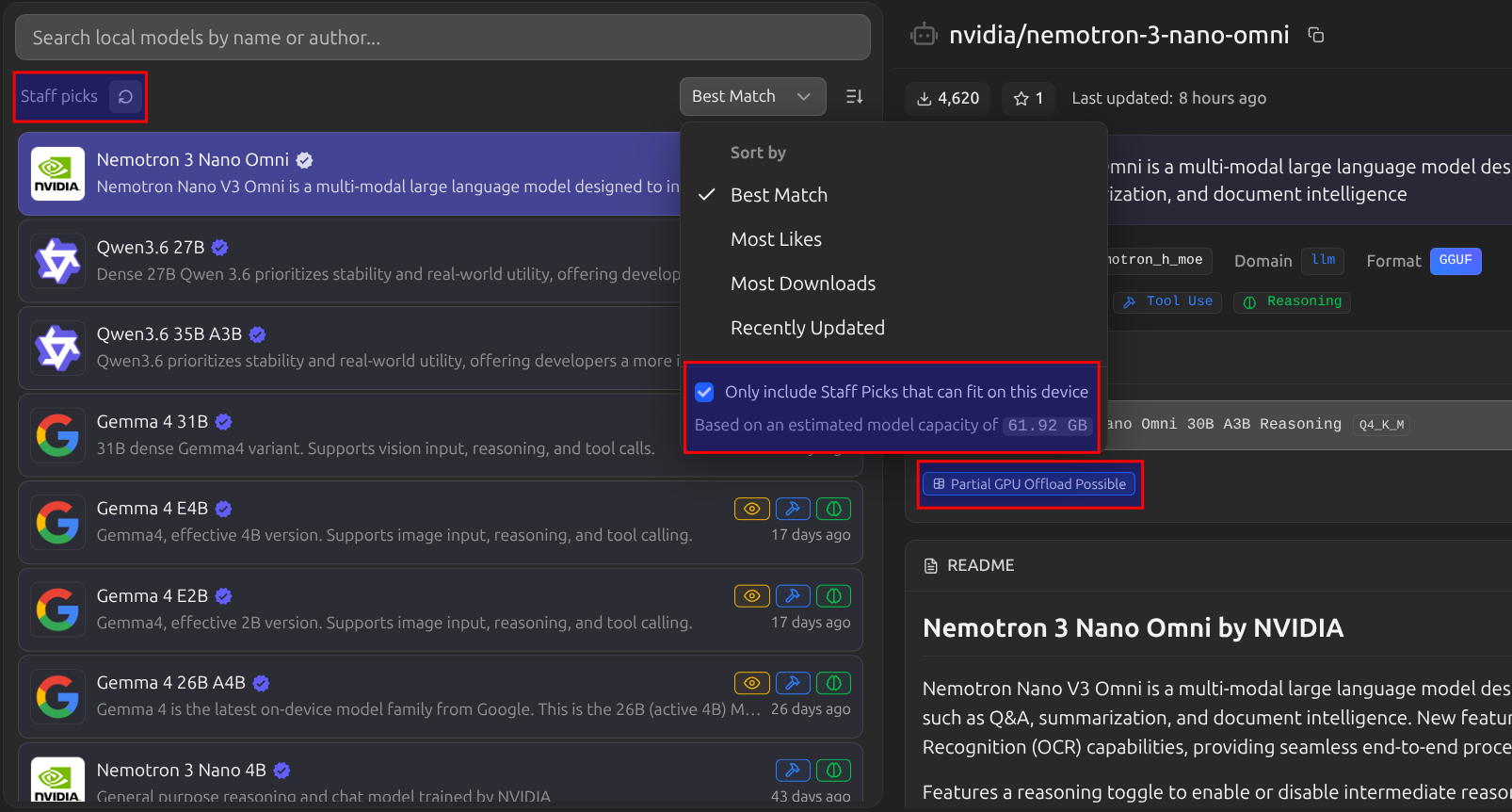Copy the nvidia/nemotron-3-nano-omni model name
Viewport: 1512px width, 812px height.
(x=1316, y=35)
